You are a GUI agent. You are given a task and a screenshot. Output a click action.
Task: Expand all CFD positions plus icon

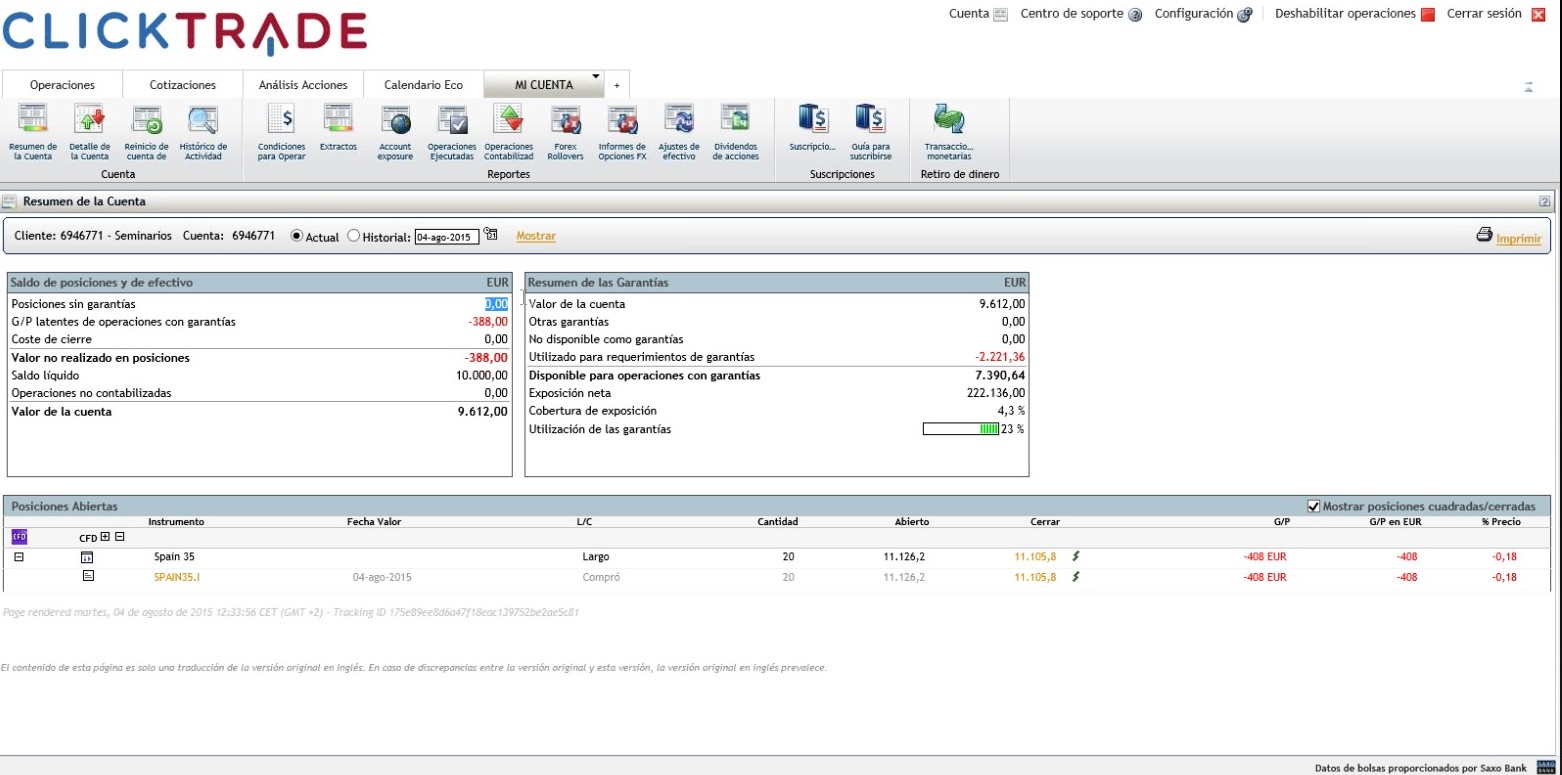[106, 537]
